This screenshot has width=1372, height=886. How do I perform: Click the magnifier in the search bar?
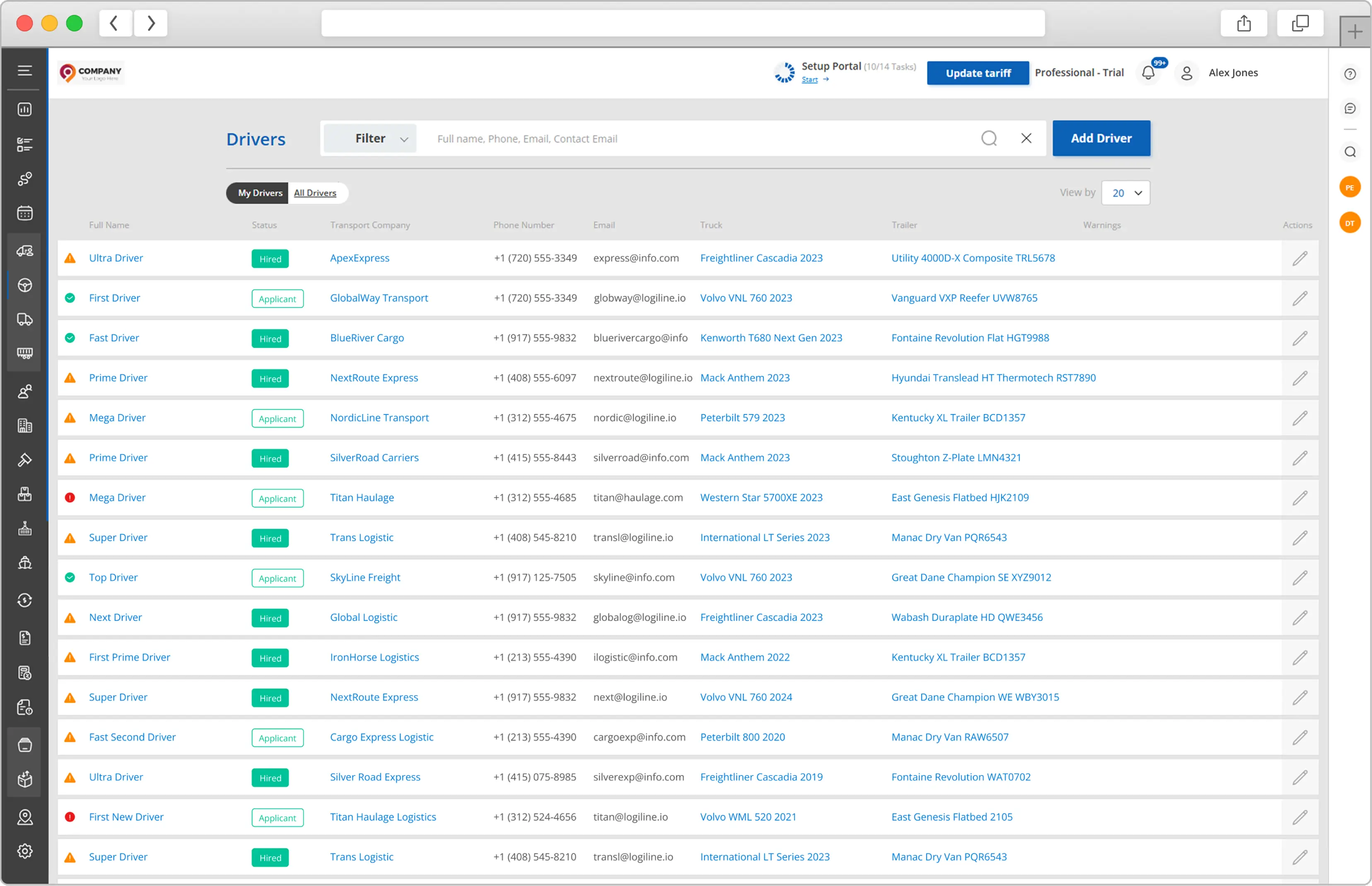(989, 138)
